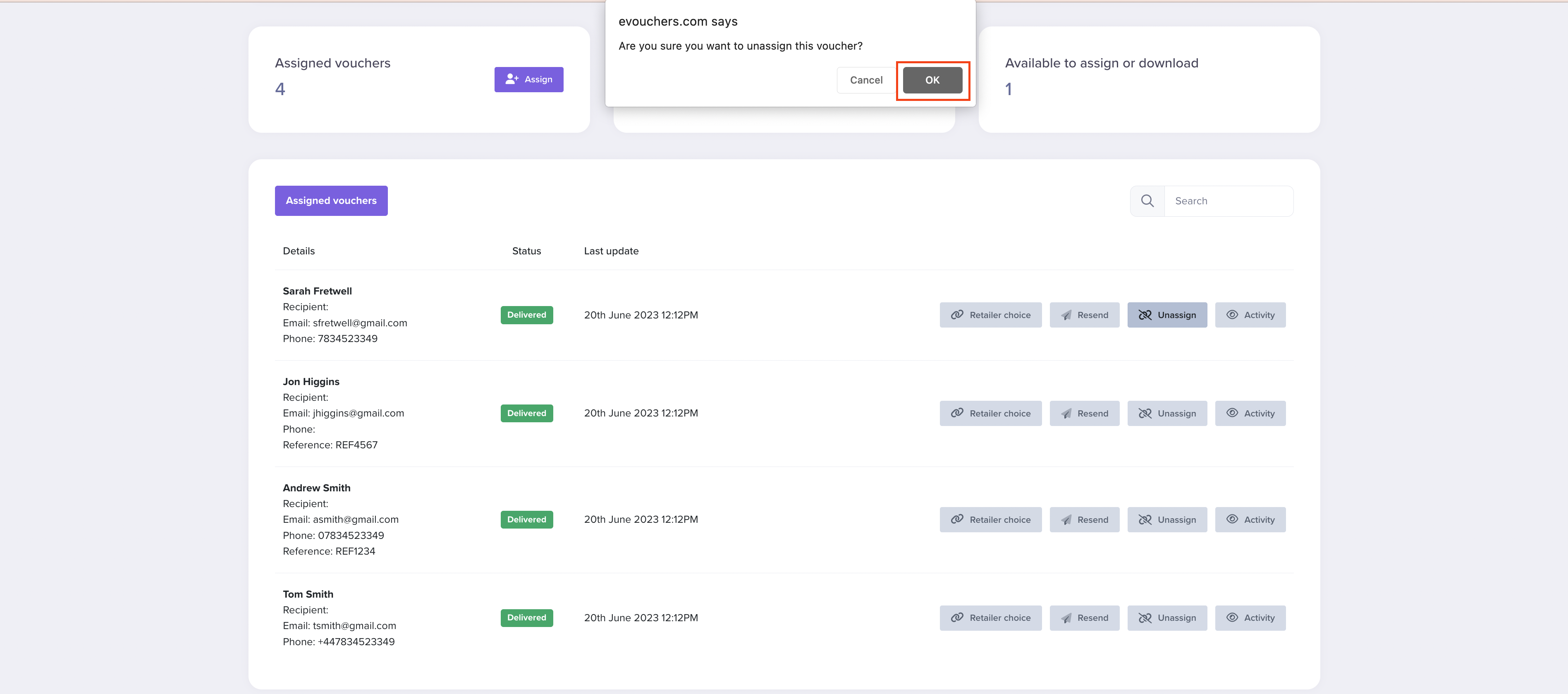Click inside the Search input field
This screenshot has height=694, width=1568.
point(1229,200)
